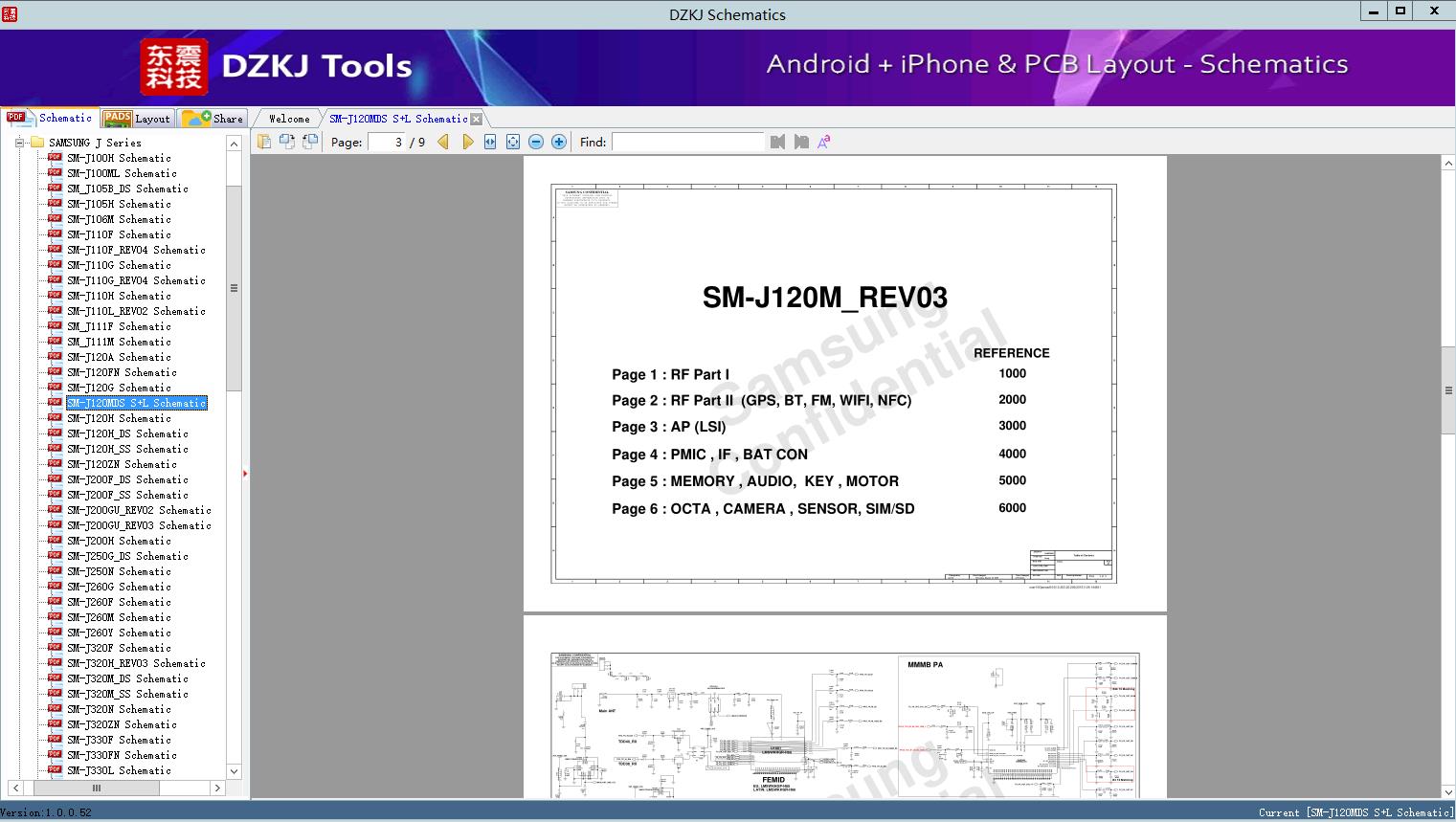Click the PDF icon beside SM-J250N Schematic
Image resolution: width=1456 pixels, height=822 pixels.
click(x=55, y=571)
